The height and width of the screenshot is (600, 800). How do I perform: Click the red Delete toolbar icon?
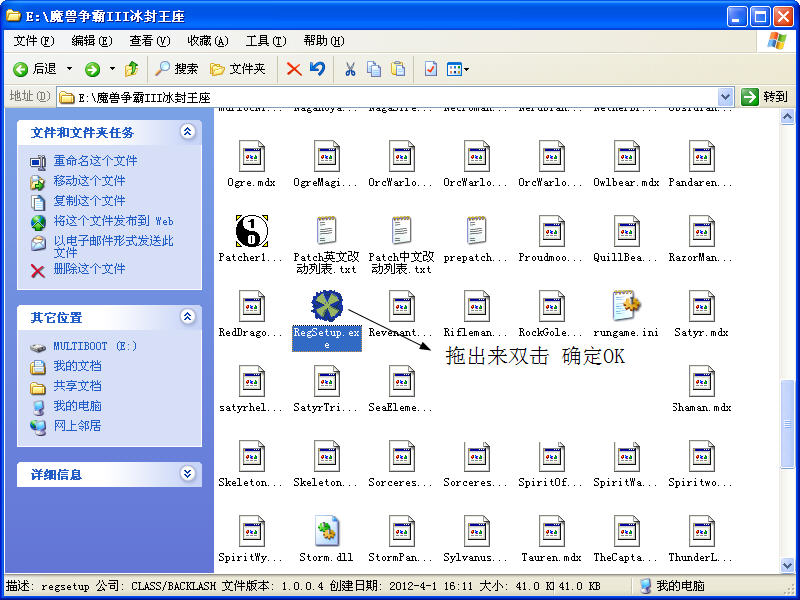294,69
